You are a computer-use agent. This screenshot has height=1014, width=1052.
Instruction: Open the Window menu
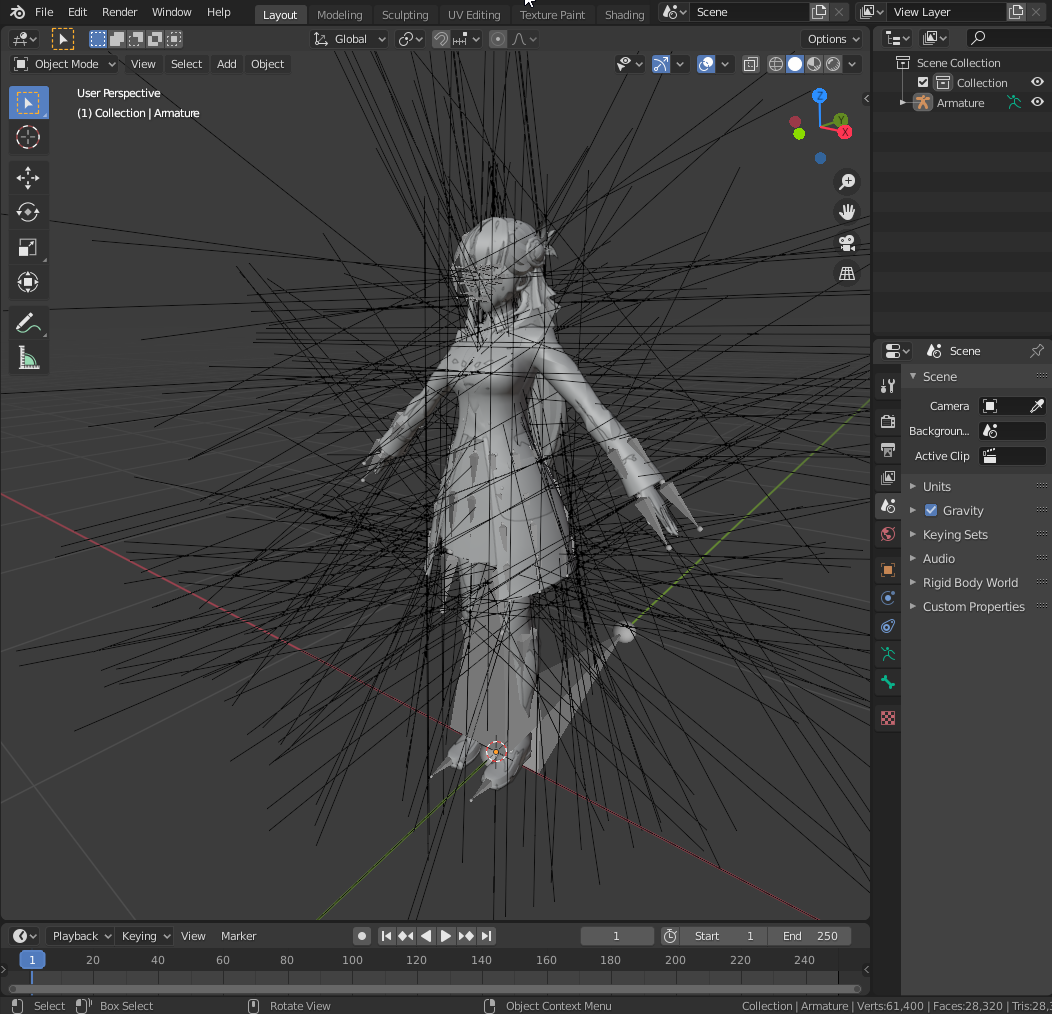(171, 12)
